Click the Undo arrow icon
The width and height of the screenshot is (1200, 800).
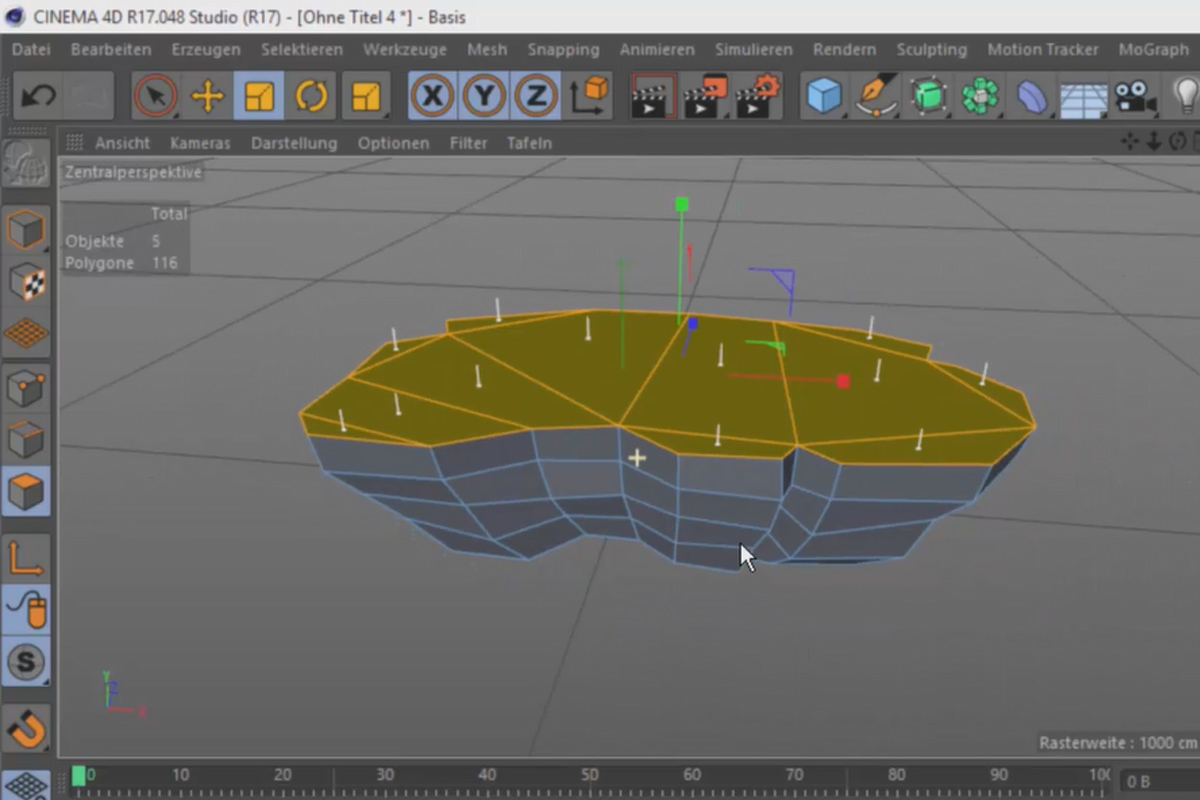pos(39,96)
